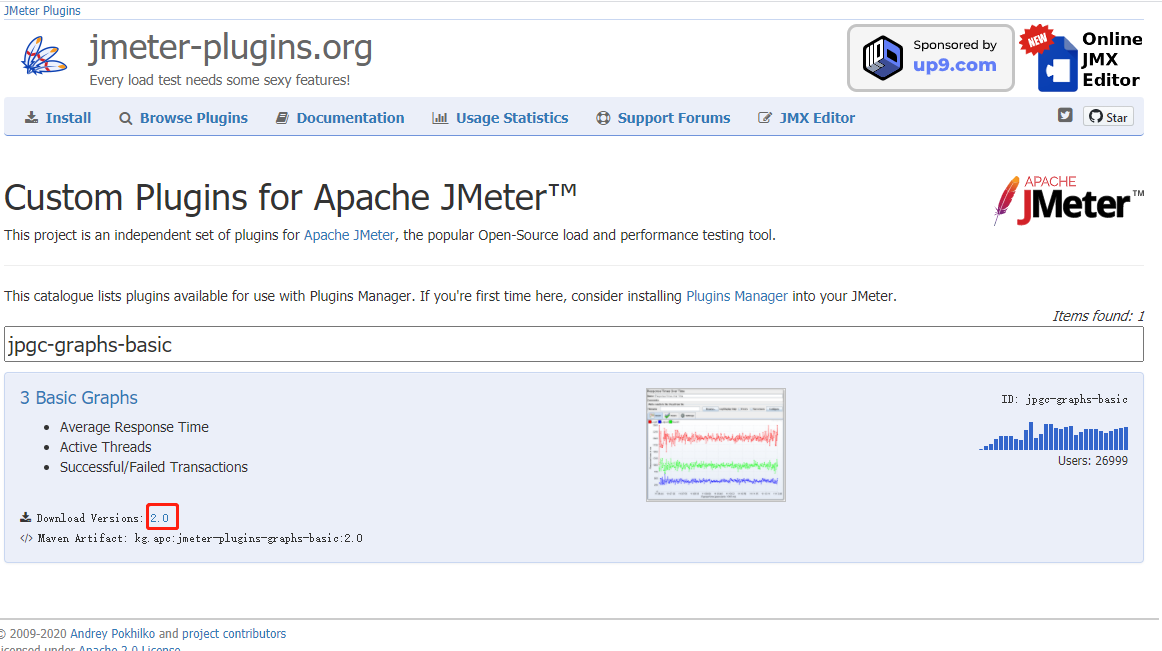The height and width of the screenshot is (651, 1162).
Task: Click the Support Forums lifebuoy icon
Action: click(x=603, y=118)
